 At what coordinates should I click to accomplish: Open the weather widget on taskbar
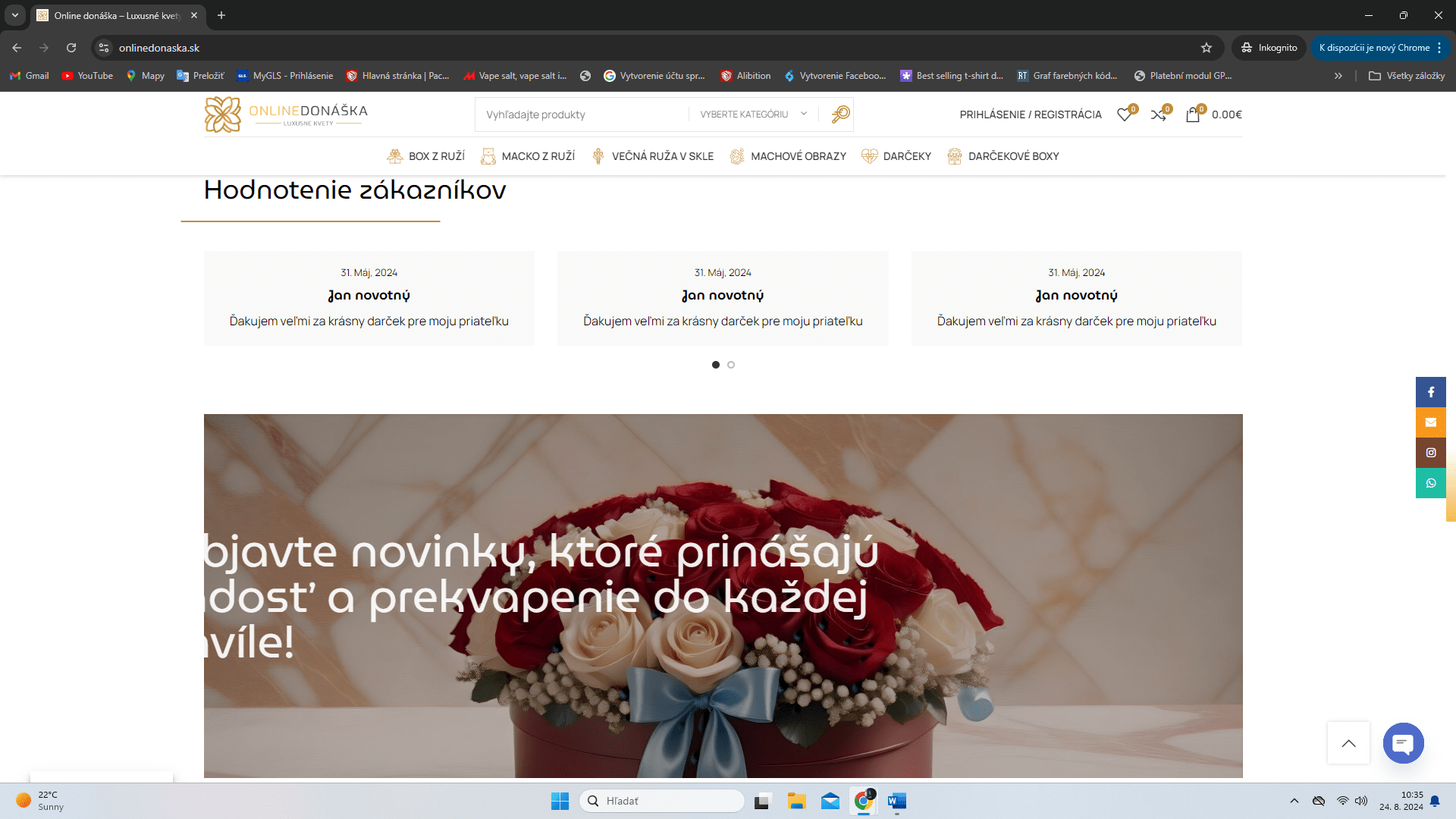click(40, 801)
